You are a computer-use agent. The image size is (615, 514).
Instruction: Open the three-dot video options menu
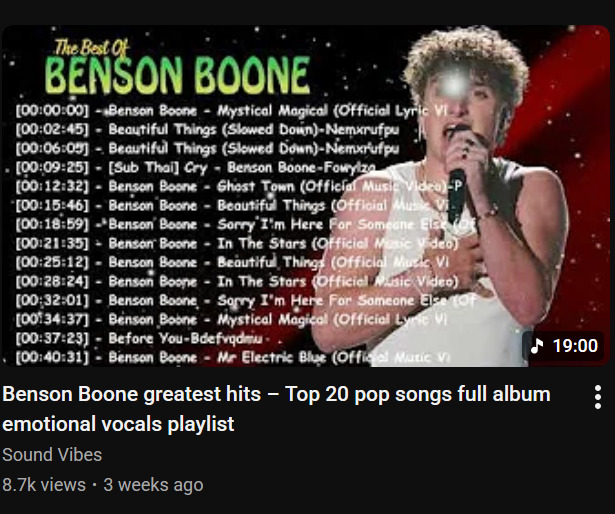(597, 397)
